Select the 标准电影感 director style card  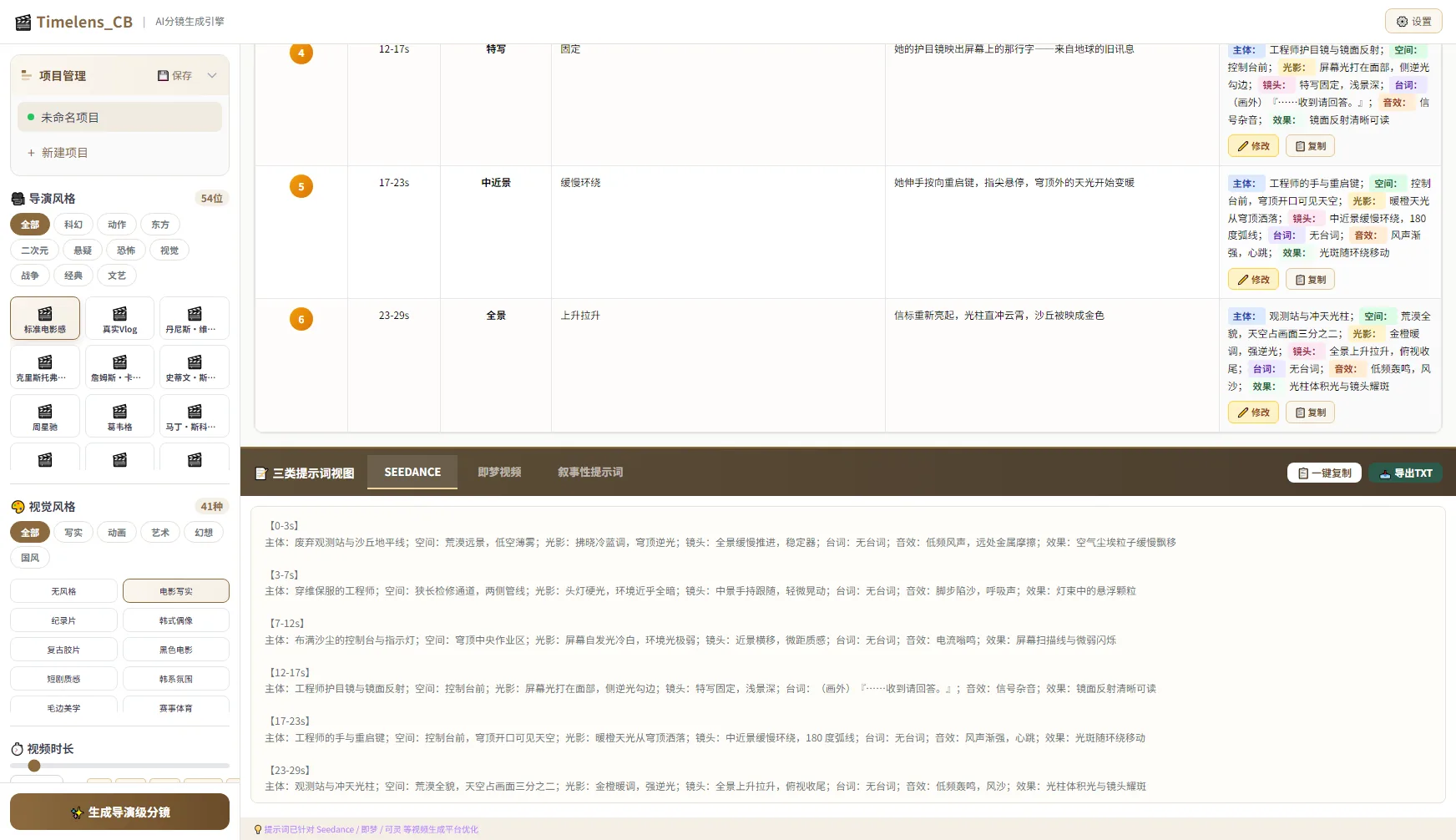click(x=45, y=318)
